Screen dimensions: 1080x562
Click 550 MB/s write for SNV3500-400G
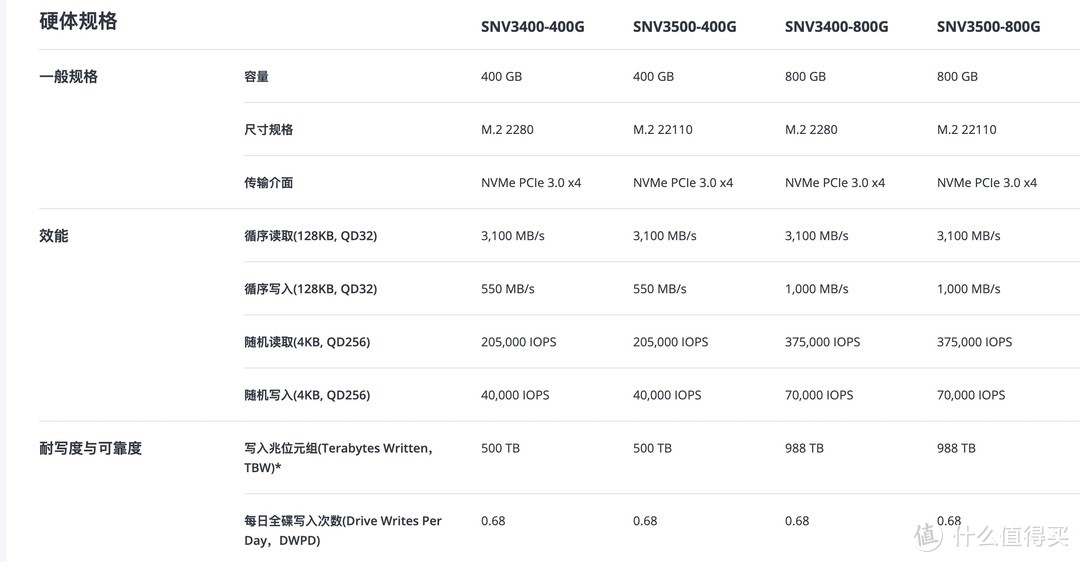[660, 289]
